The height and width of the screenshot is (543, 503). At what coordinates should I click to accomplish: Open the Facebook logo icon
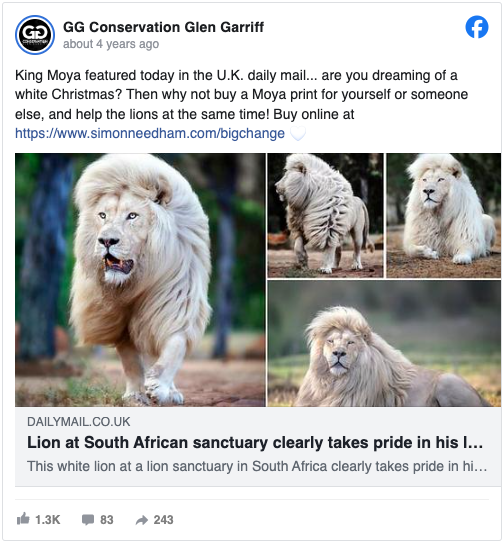coord(476,27)
